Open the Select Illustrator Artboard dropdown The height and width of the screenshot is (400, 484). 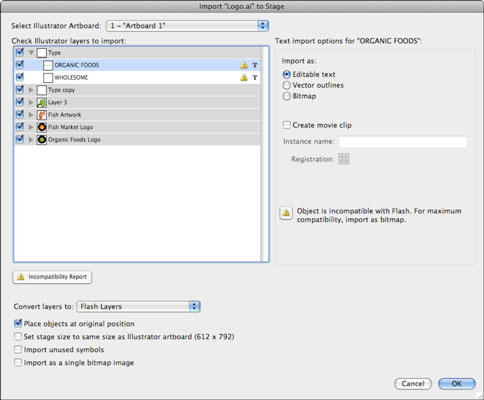(188, 26)
